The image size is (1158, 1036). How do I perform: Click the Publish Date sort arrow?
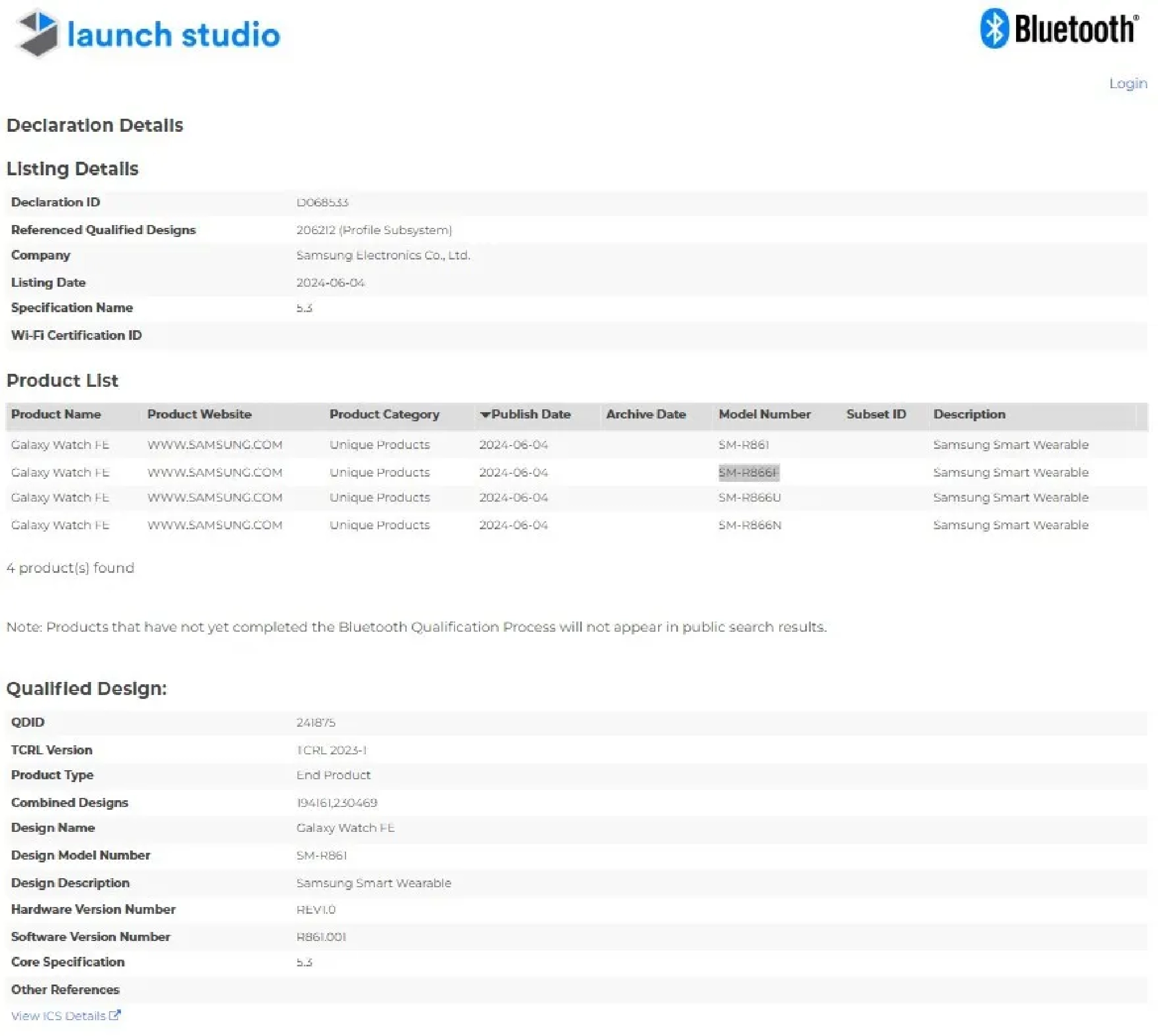click(x=485, y=415)
